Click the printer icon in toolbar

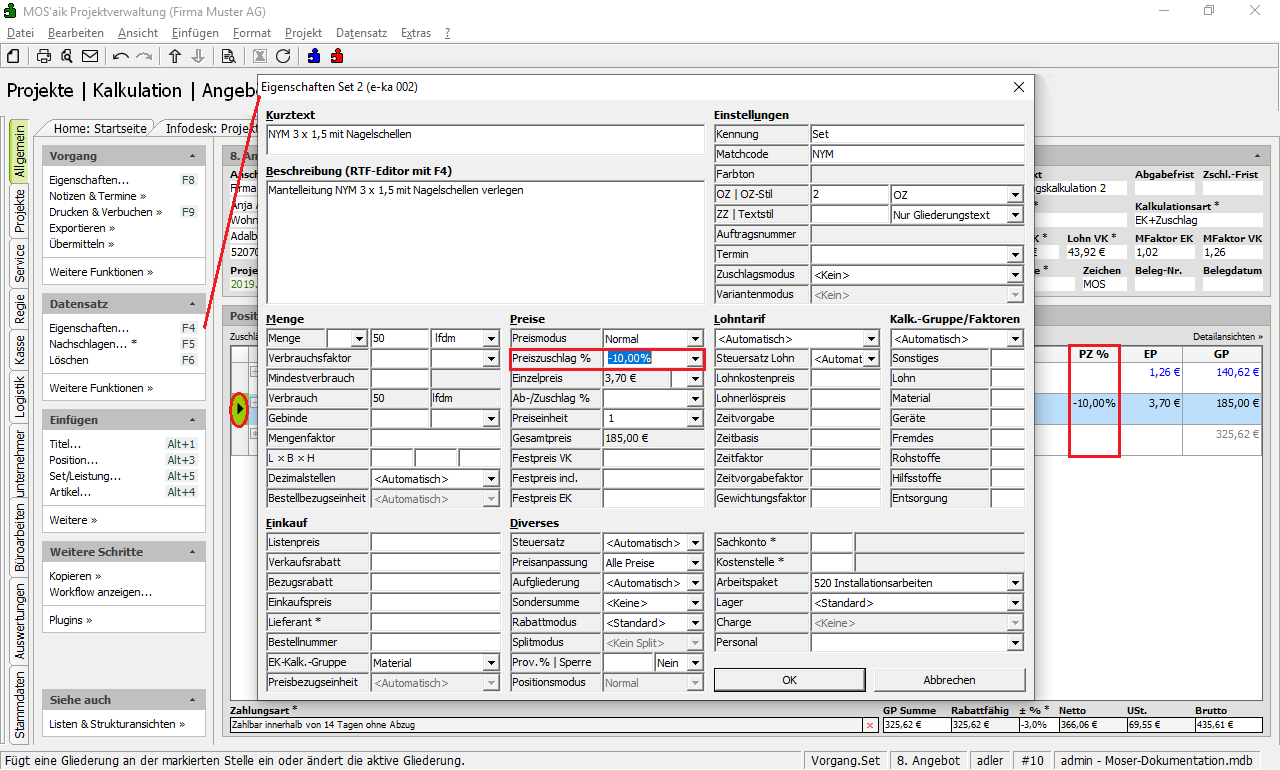[44, 56]
